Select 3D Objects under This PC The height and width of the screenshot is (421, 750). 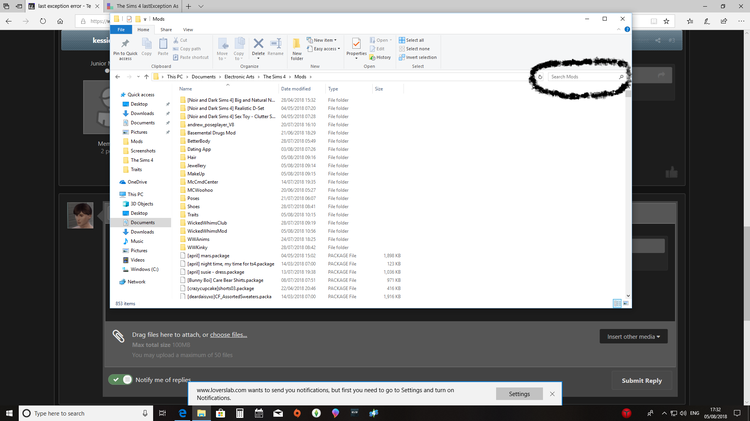[x=142, y=204]
